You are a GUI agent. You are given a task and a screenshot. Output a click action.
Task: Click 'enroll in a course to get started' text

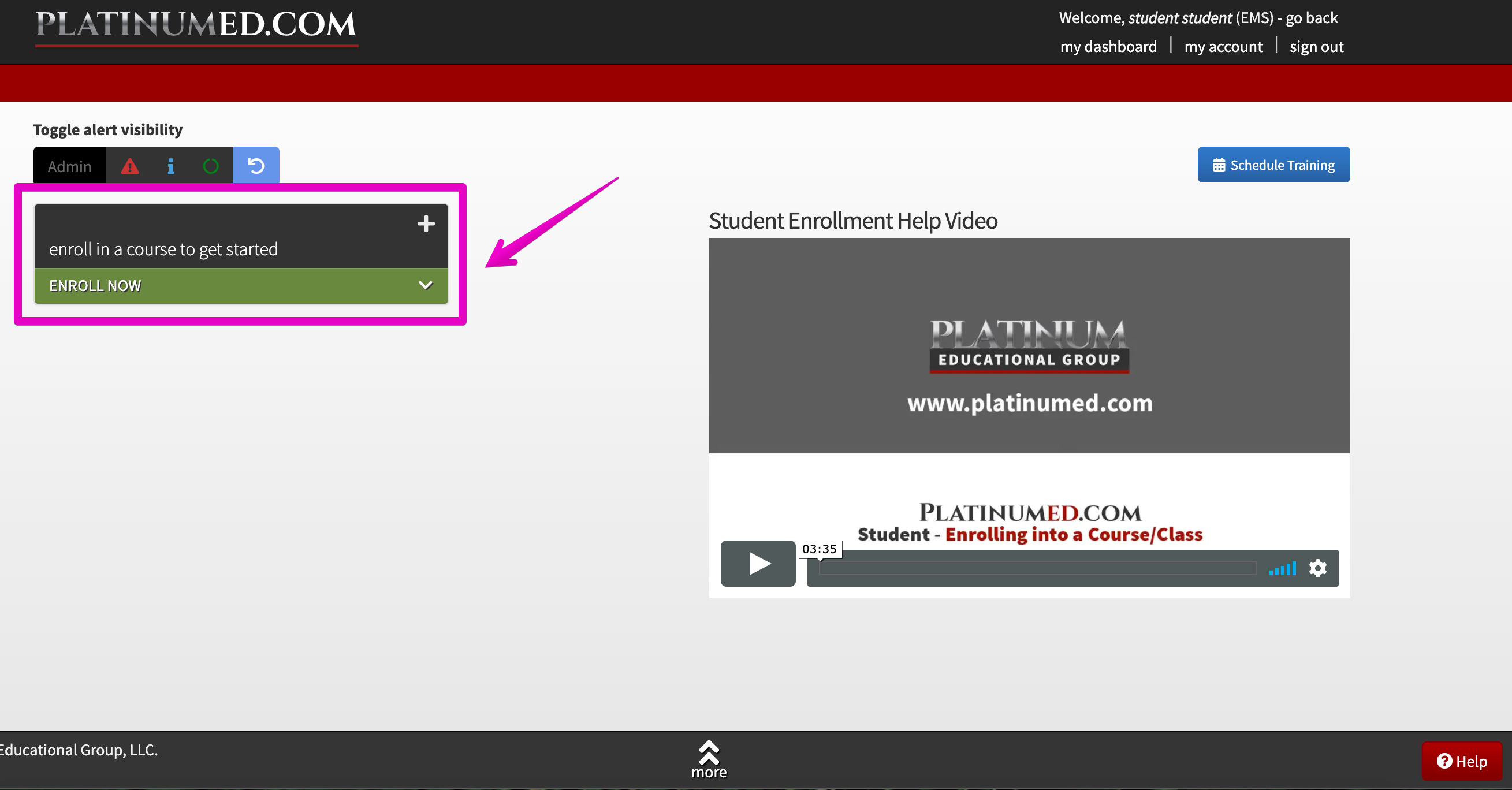[163, 249]
